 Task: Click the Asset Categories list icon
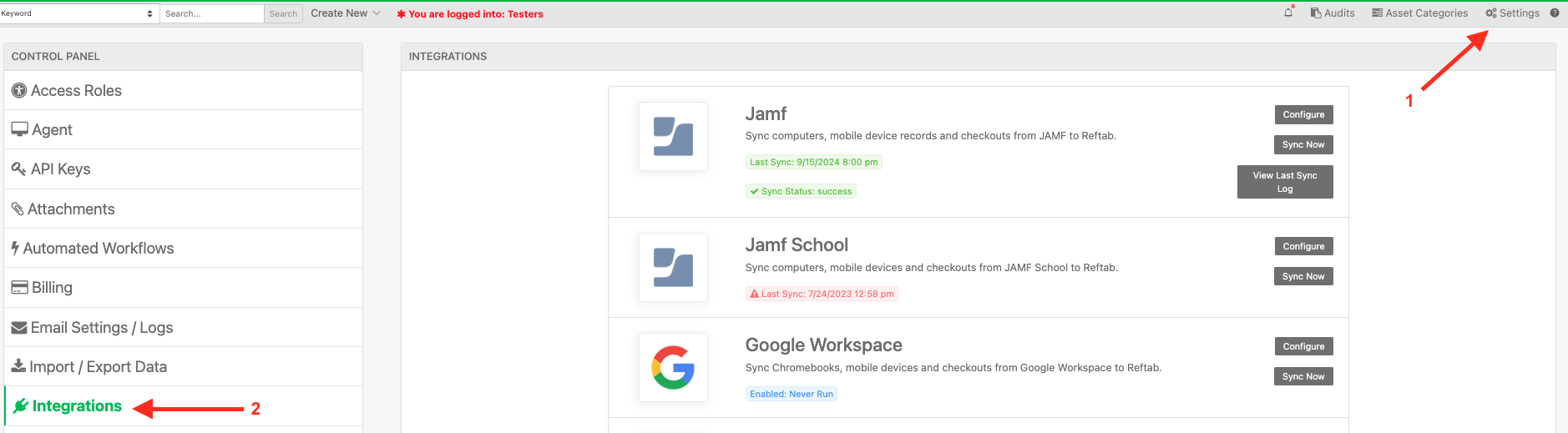(x=1377, y=13)
